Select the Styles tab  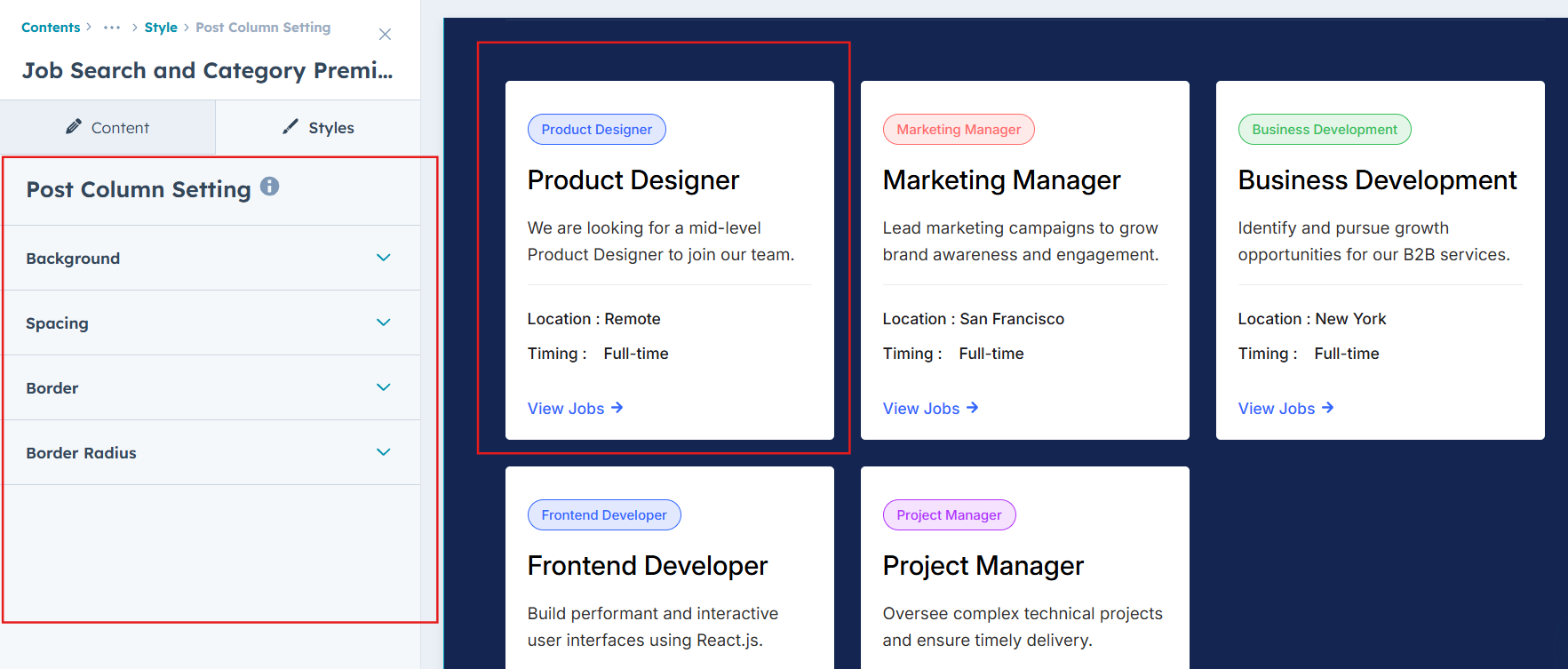[x=318, y=128]
